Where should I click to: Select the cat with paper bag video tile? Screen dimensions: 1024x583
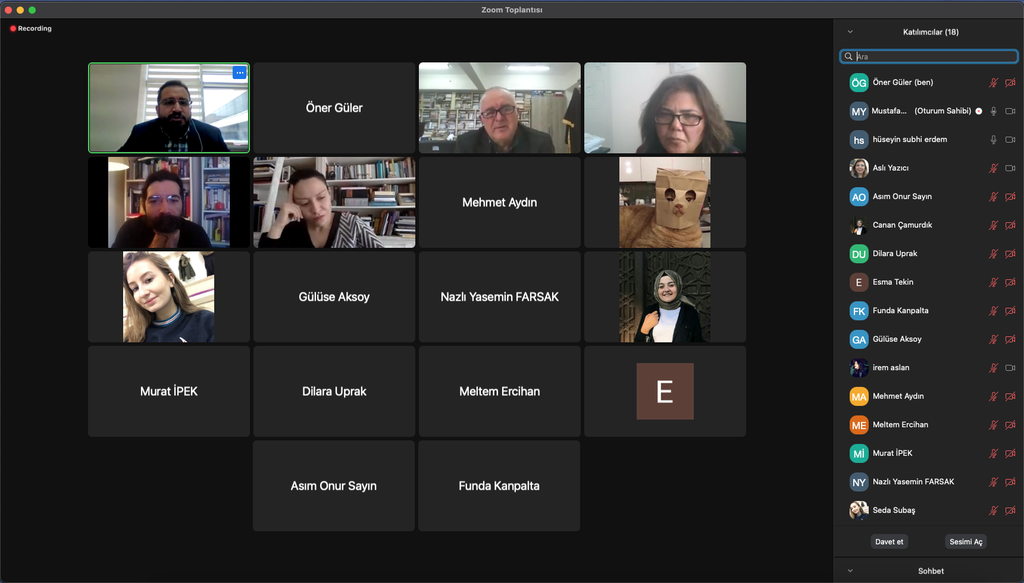point(665,202)
